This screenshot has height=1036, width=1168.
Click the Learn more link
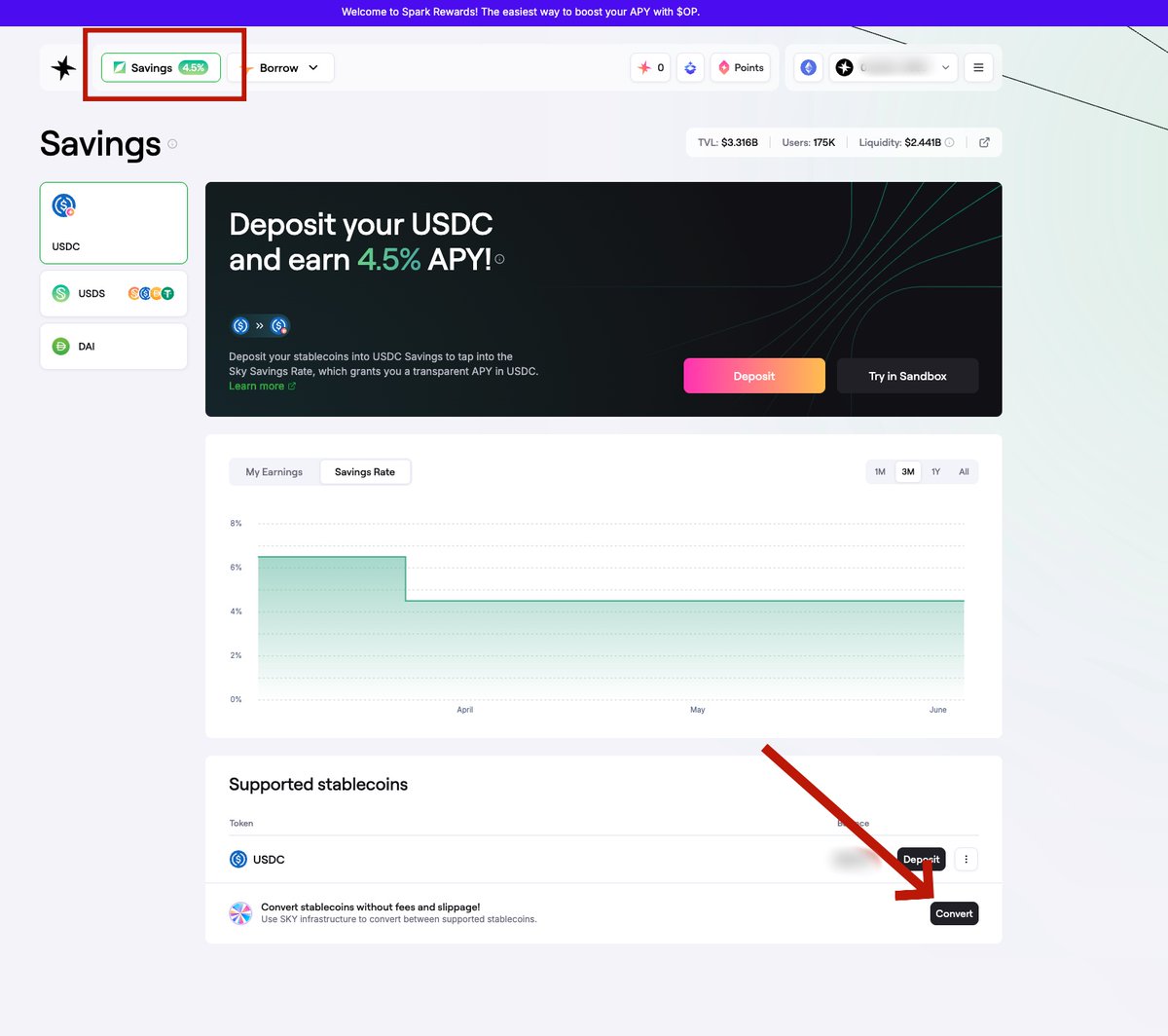click(262, 387)
